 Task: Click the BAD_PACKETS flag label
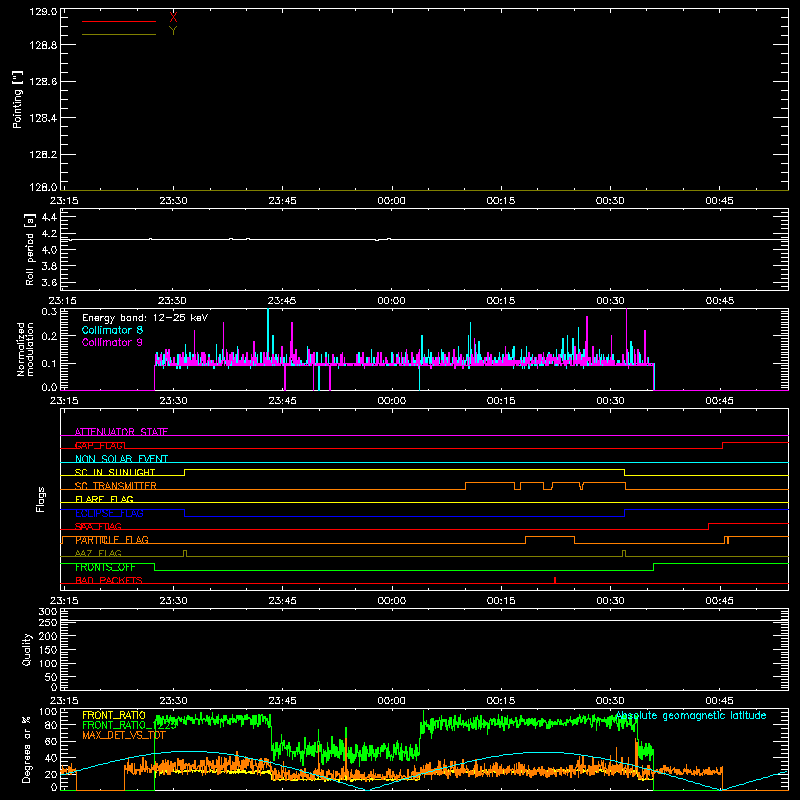click(x=109, y=581)
